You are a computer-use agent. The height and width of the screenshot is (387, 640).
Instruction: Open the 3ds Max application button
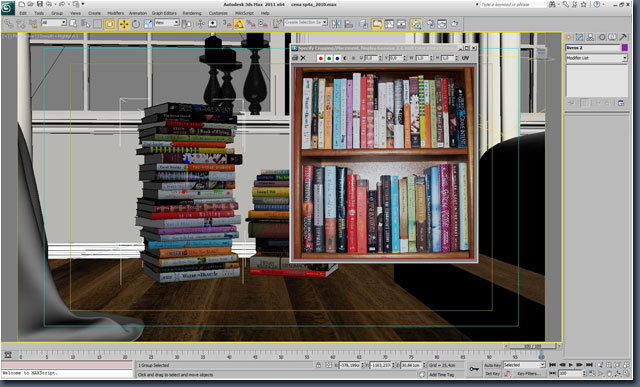point(8,8)
